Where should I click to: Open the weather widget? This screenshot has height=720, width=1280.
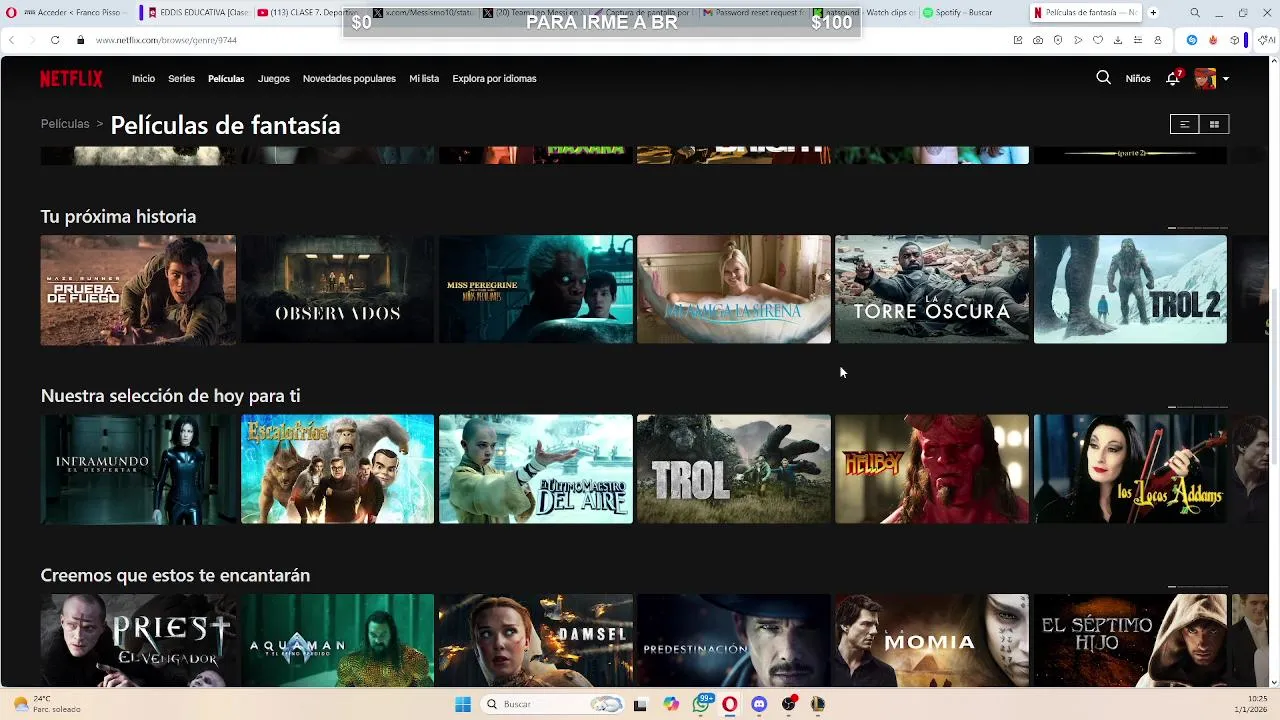pyautogui.click(x=45, y=704)
